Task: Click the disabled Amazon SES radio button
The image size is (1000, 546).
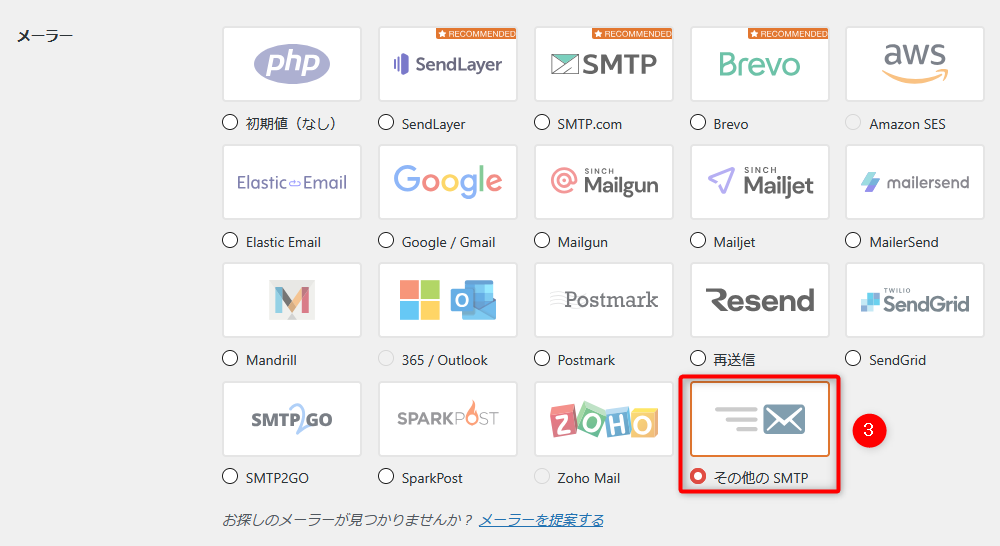Action: (853, 122)
